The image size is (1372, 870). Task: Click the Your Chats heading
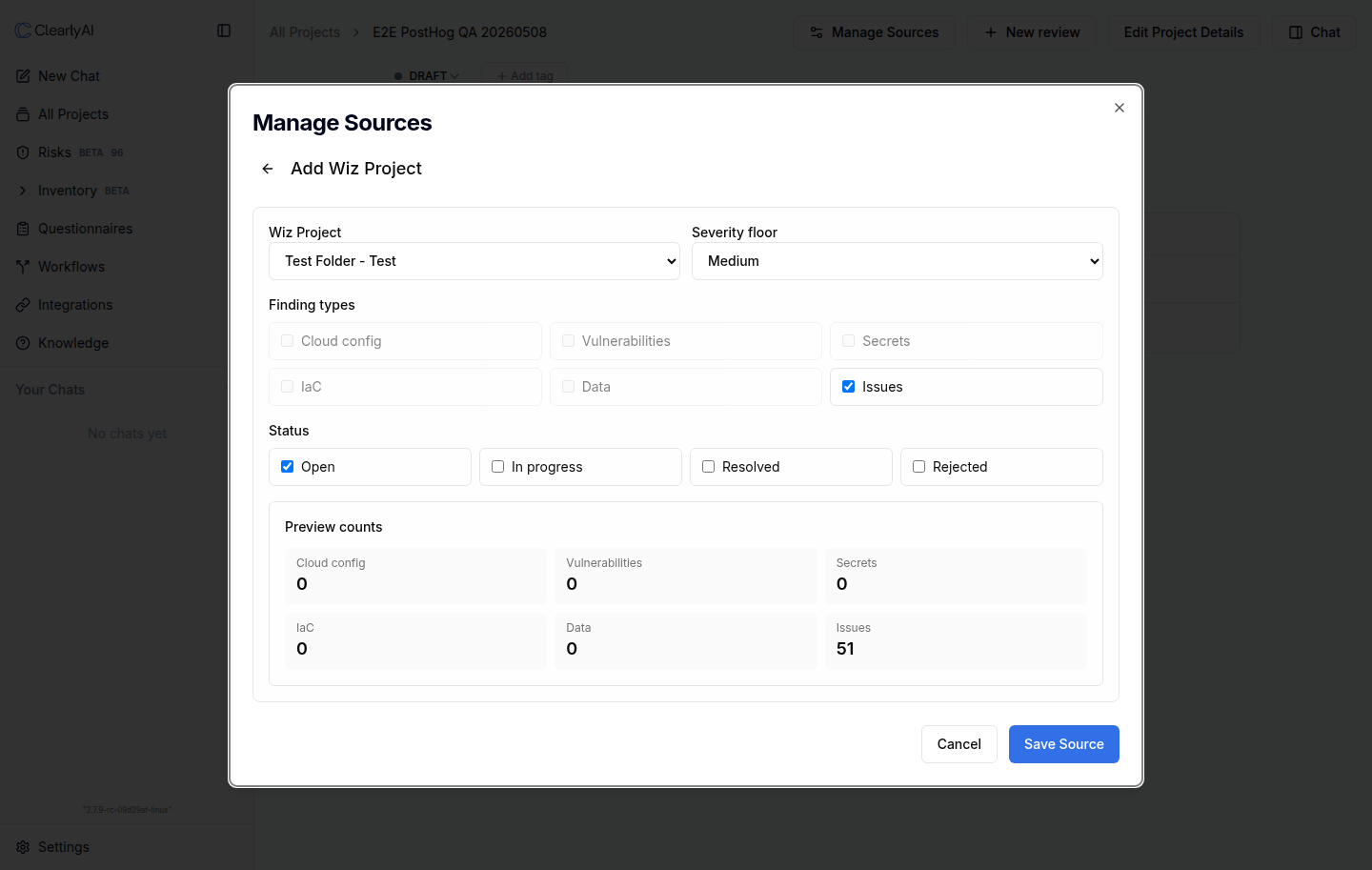pos(50,390)
